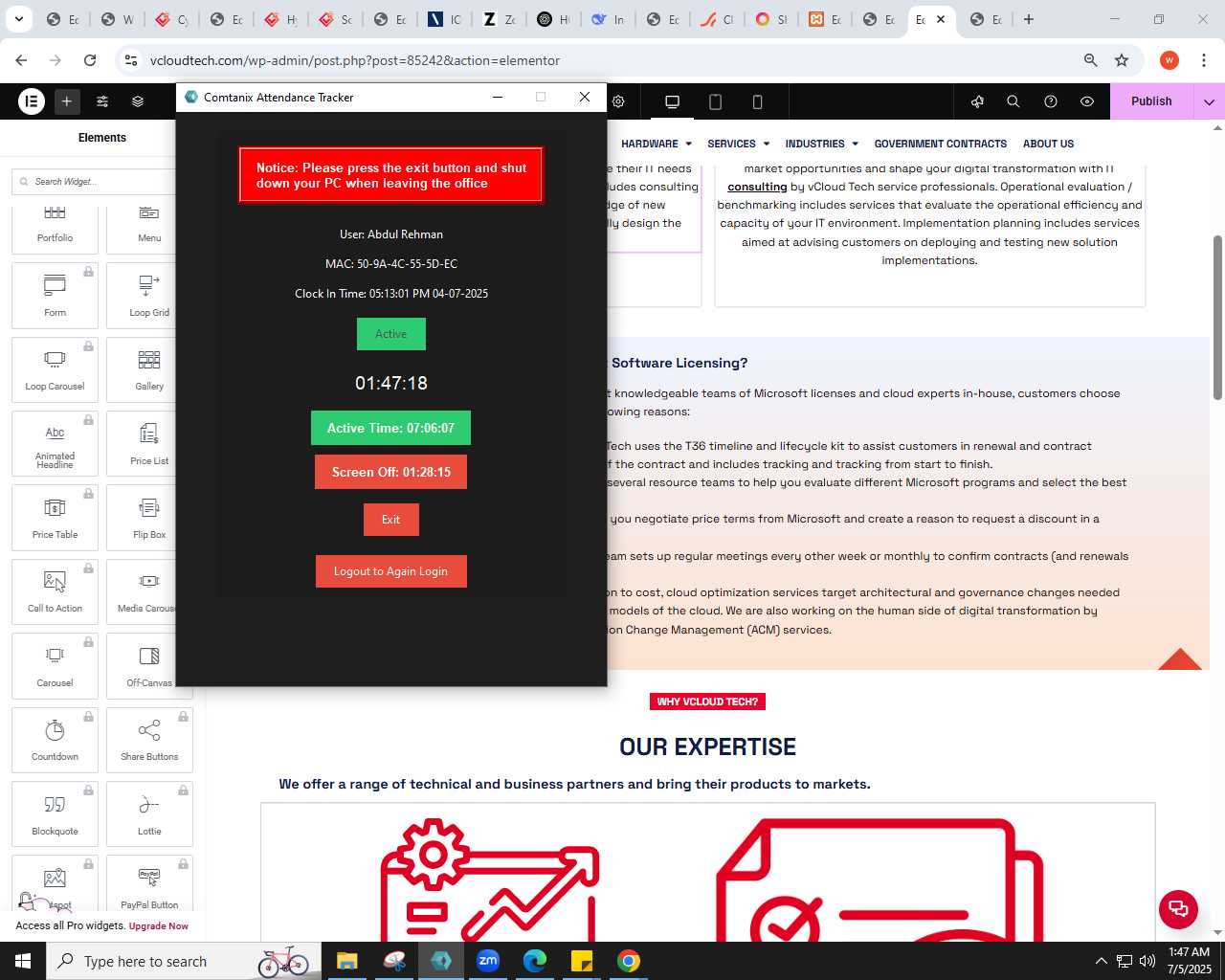Select the Call to Action widget
Viewport: 1225px width, 980px height.
55,591
